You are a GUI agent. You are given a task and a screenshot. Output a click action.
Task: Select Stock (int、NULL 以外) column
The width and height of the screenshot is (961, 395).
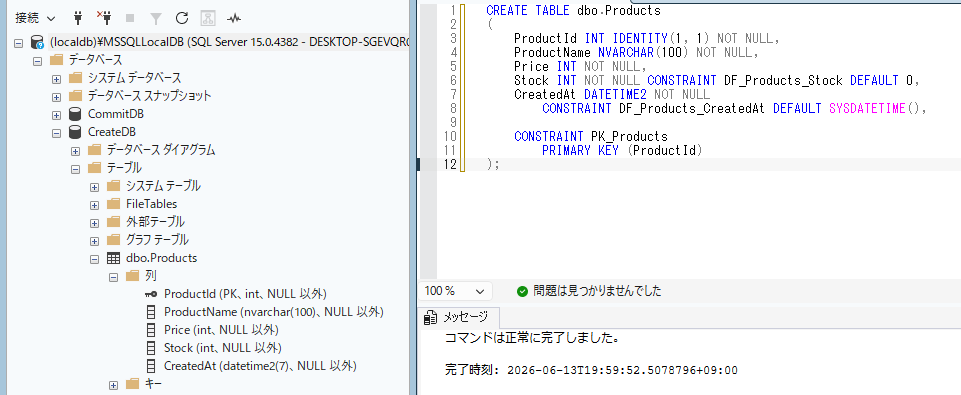point(223,348)
